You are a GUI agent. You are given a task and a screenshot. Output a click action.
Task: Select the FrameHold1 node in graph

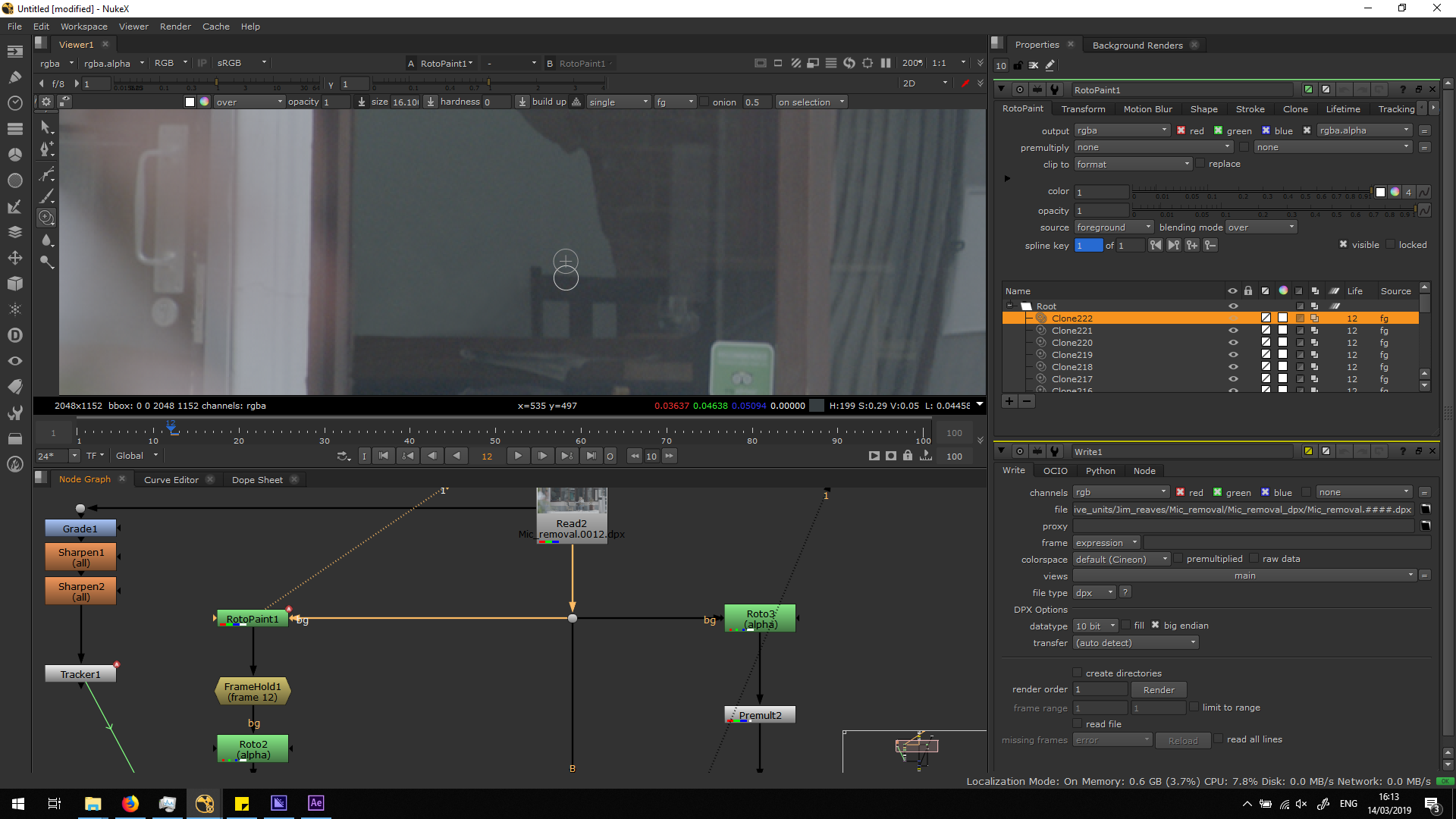tap(253, 692)
